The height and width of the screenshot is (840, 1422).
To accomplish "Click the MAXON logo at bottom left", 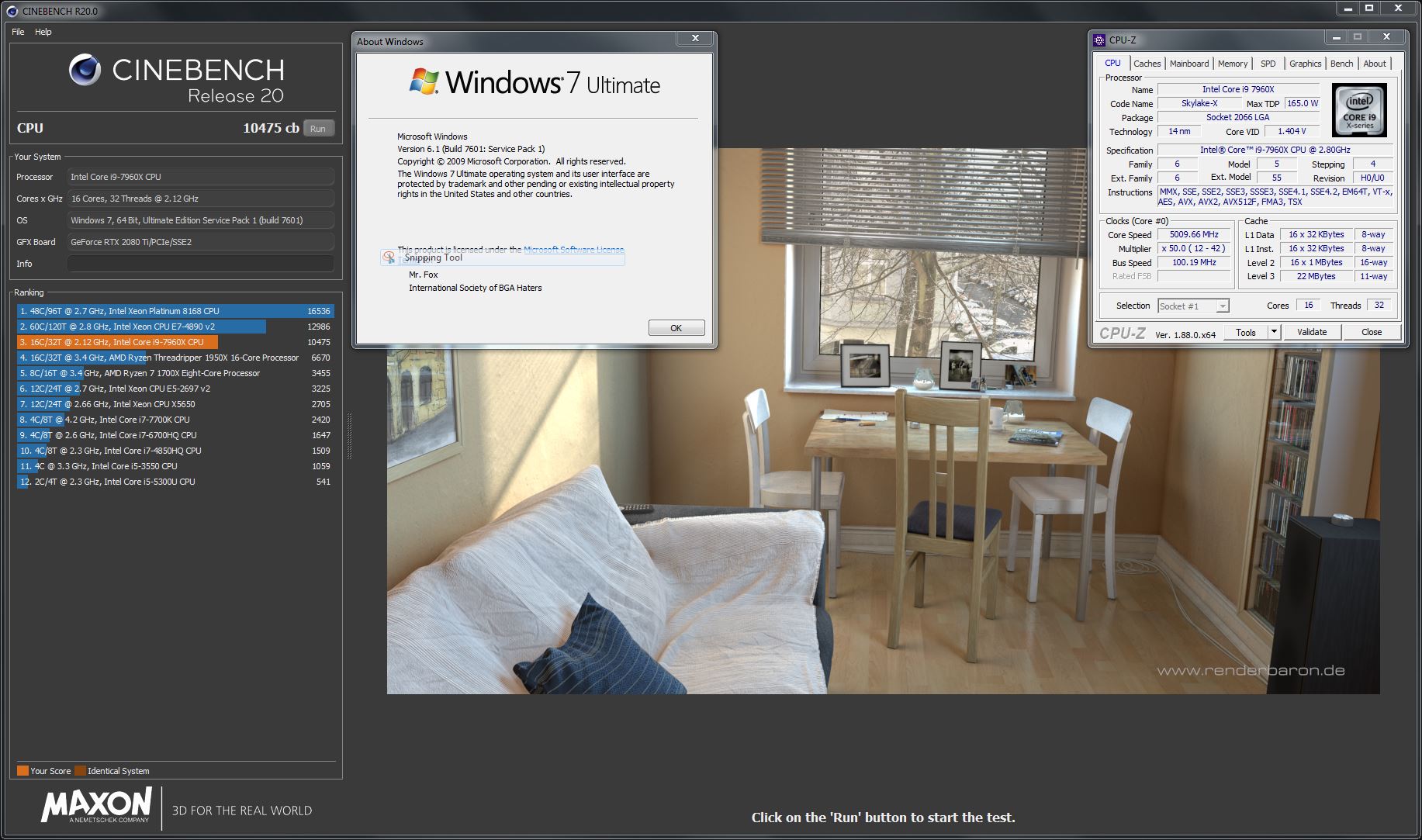I will [x=97, y=806].
